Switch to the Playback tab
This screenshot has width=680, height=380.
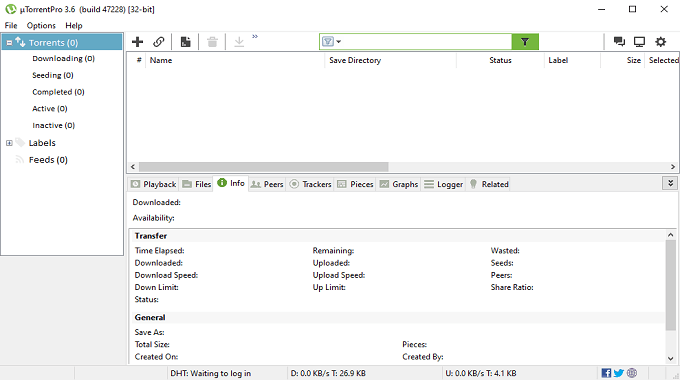(x=154, y=184)
